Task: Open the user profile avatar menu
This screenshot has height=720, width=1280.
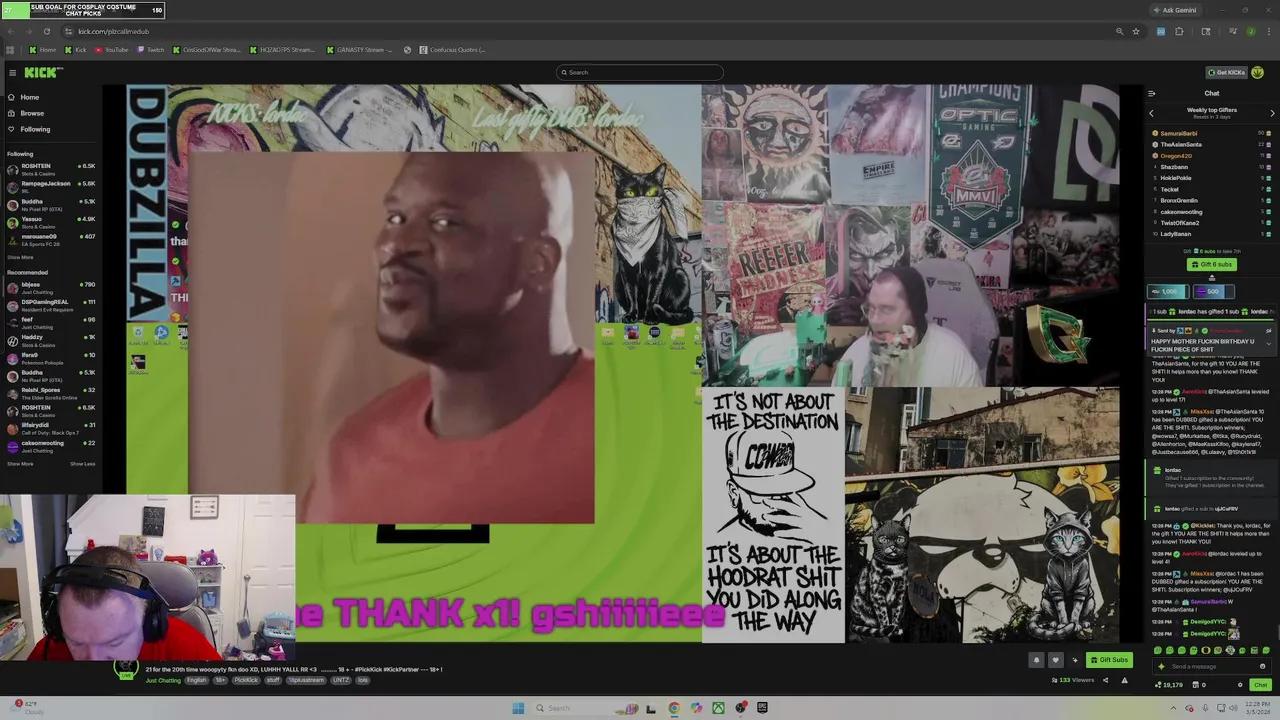Action: pyautogui.click(x=1257, y=72)
